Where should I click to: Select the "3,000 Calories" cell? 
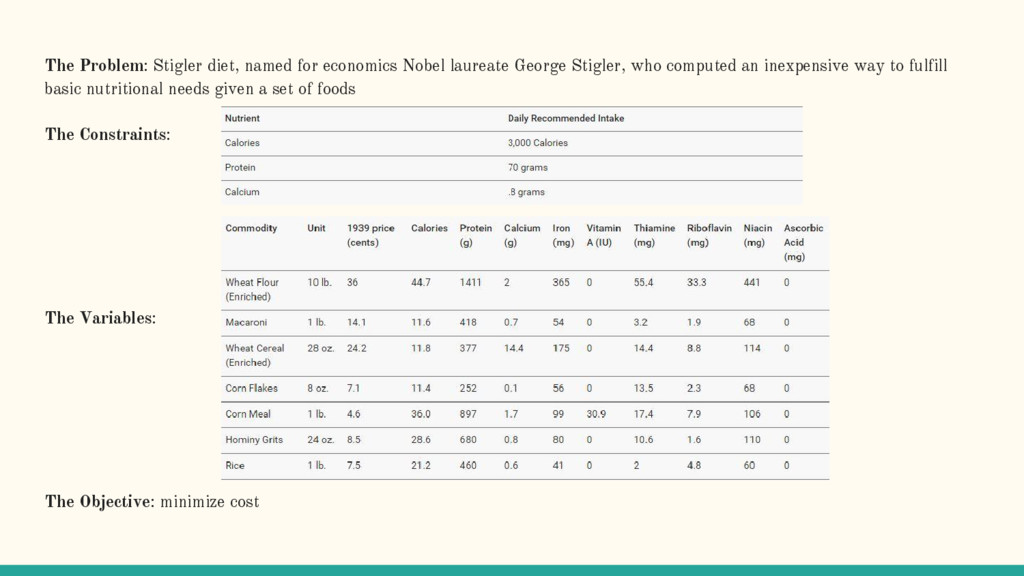click(537, 143)
